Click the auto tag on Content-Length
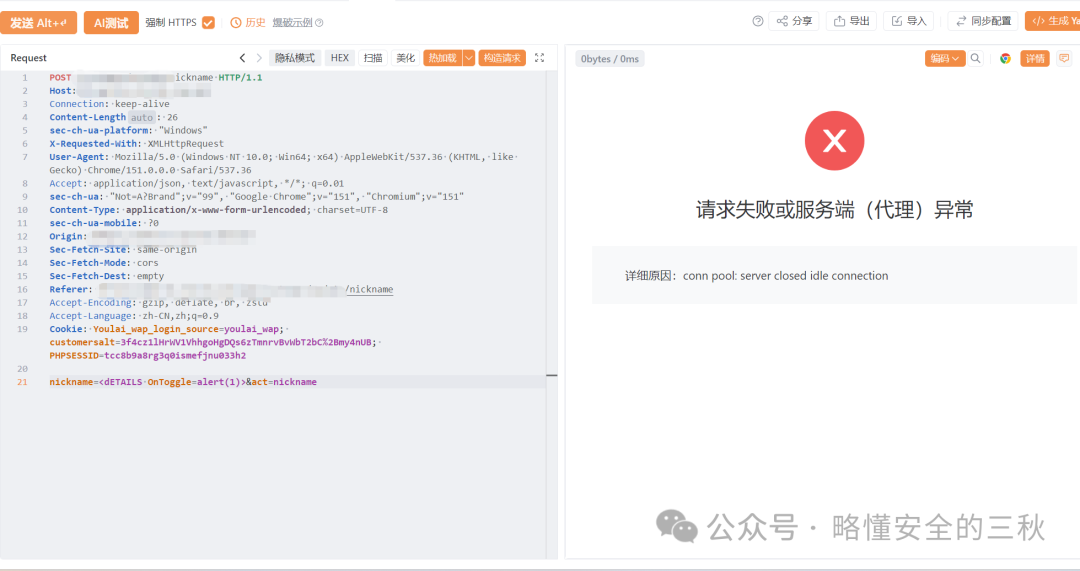Image resolution: width=1080 pixels, height=571 pixels. (x=142, y=117)
